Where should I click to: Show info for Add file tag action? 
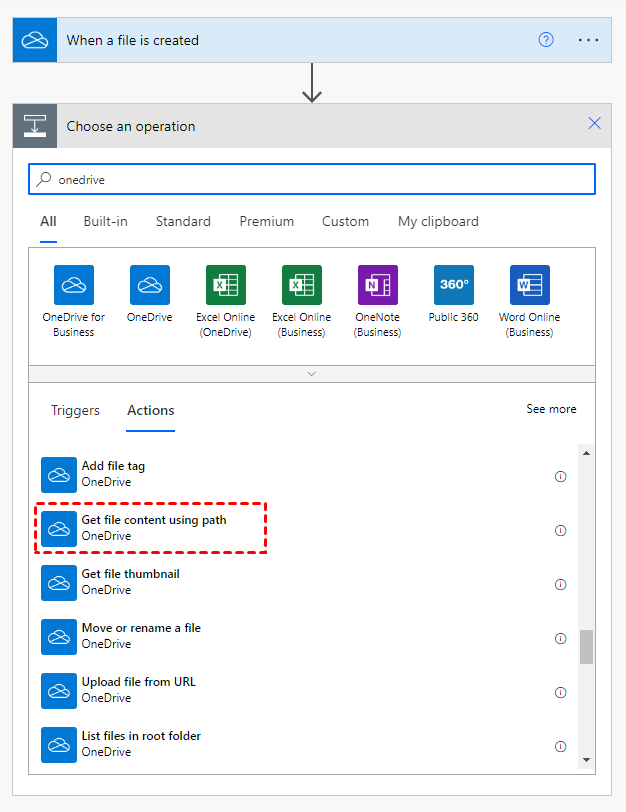560,476
